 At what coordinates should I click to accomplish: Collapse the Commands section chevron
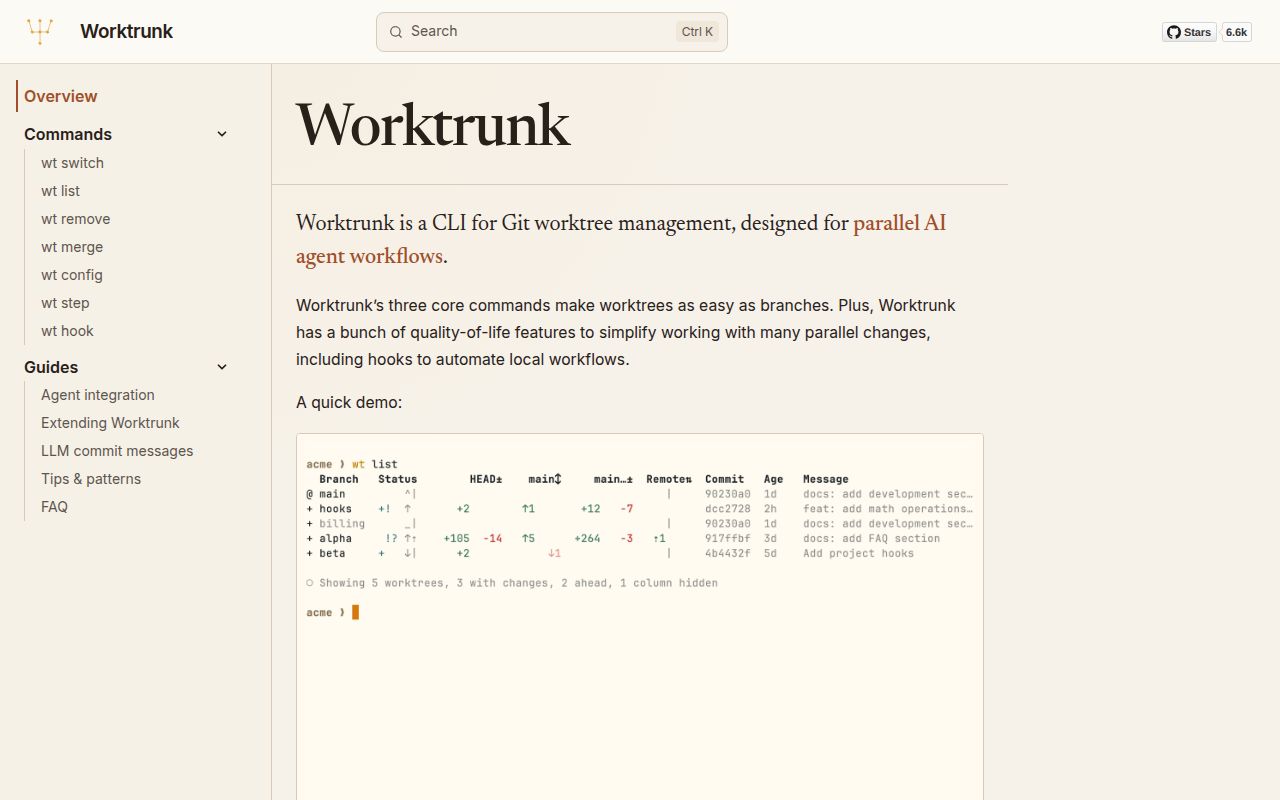pyautogui.click(x=222, y=134)
